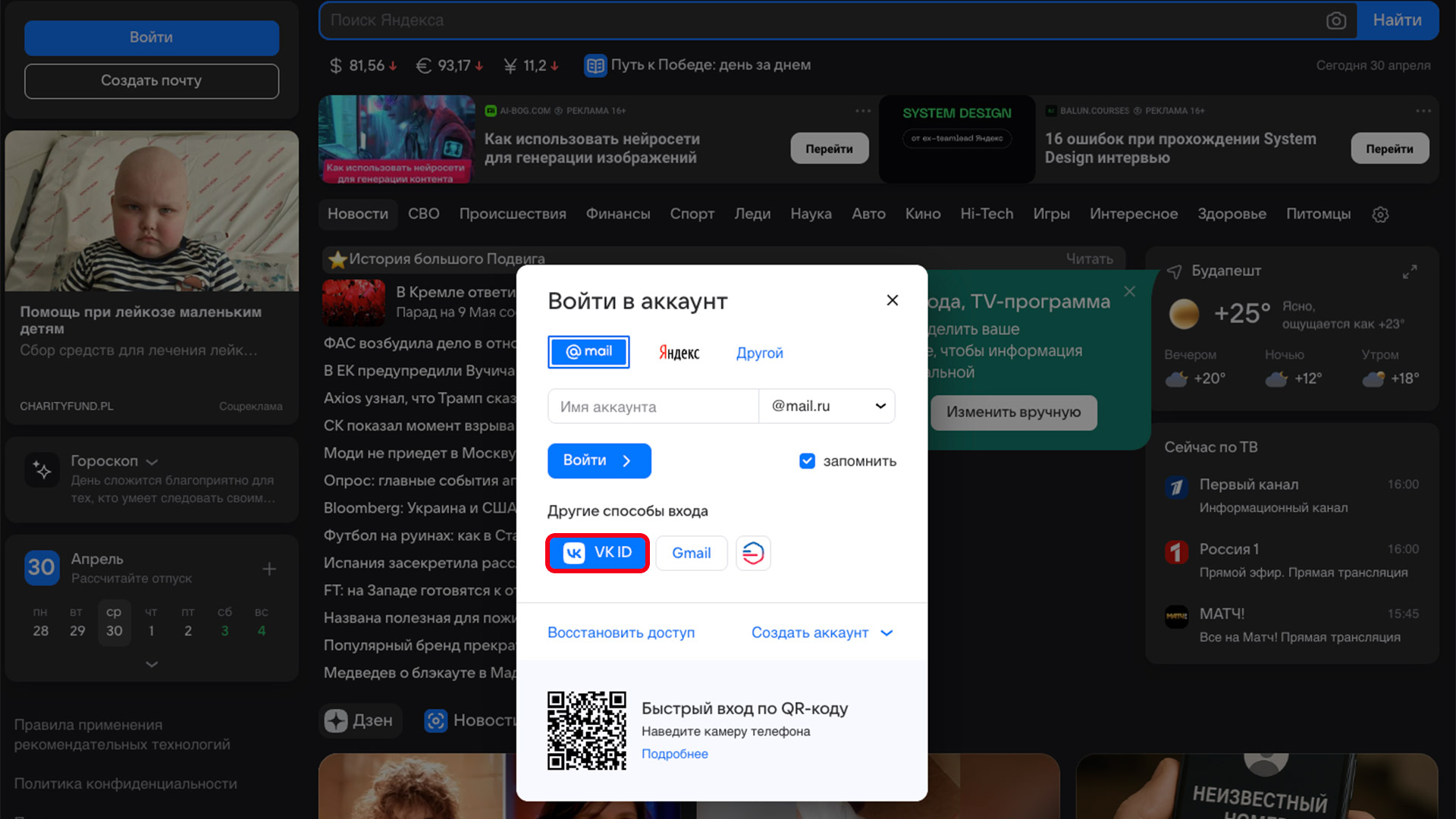Open Первый канал TV listing

tap(1292, 496)
